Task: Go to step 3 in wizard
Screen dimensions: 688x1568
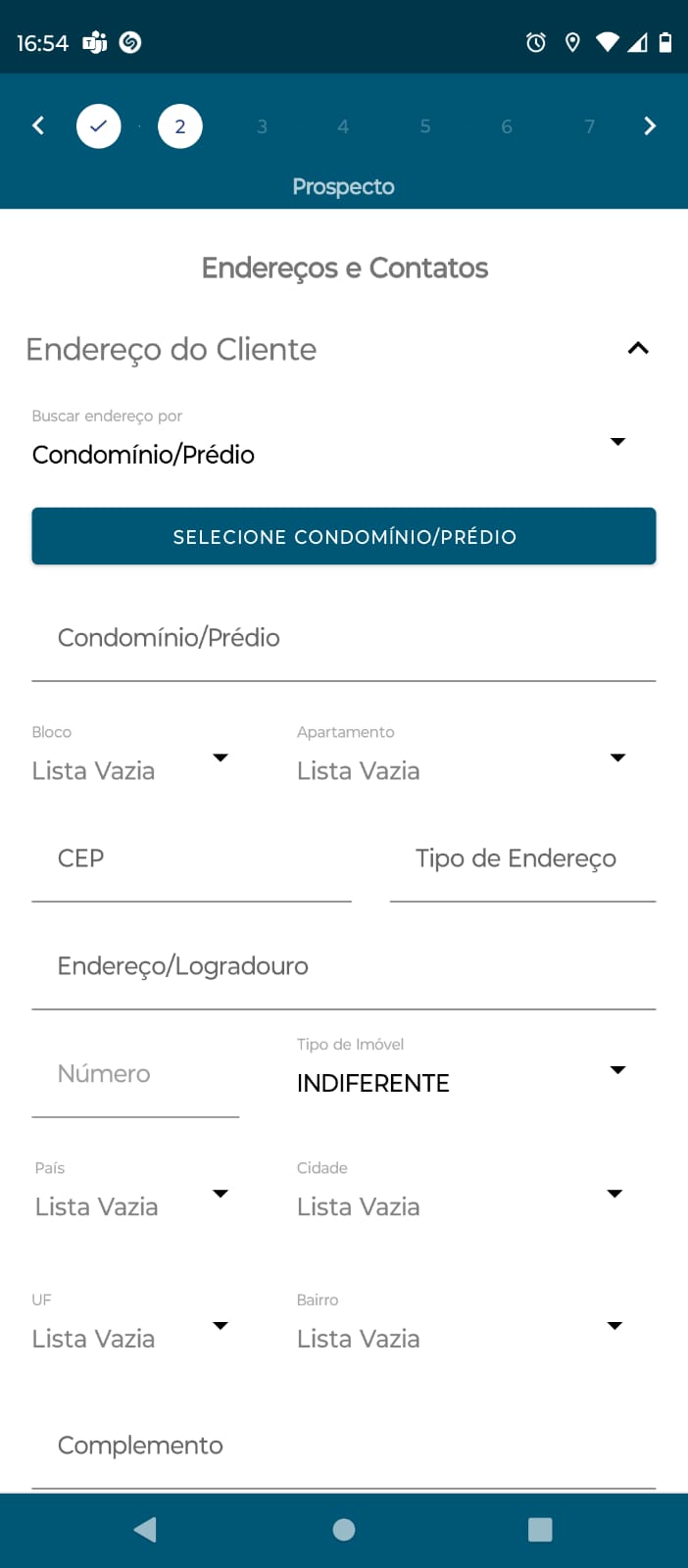Action: (x=262, y=126)
